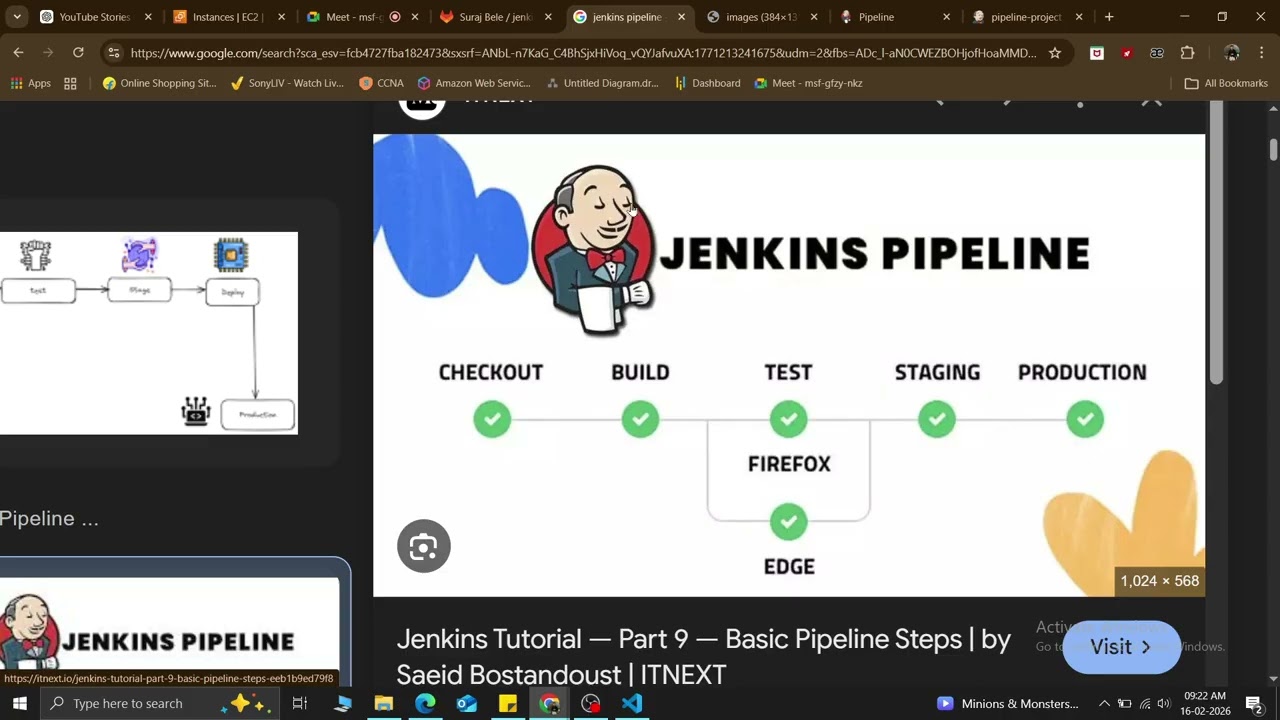Open Visual Studio Code from taskbar
The width and height of the screenshot is (1280, 720).
click(x=631, y=703)
